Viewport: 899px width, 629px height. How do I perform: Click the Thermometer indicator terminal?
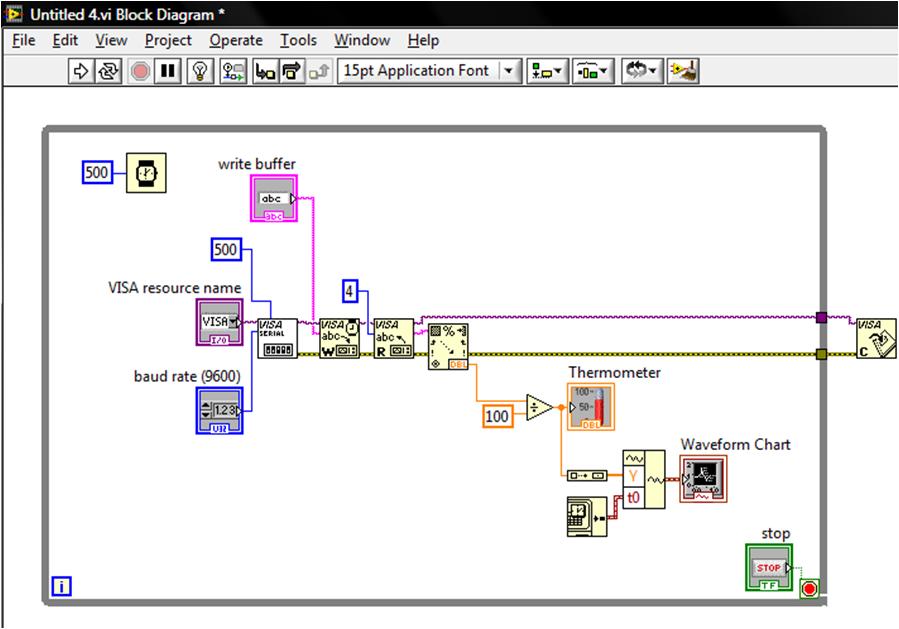(x=591, y=406)
